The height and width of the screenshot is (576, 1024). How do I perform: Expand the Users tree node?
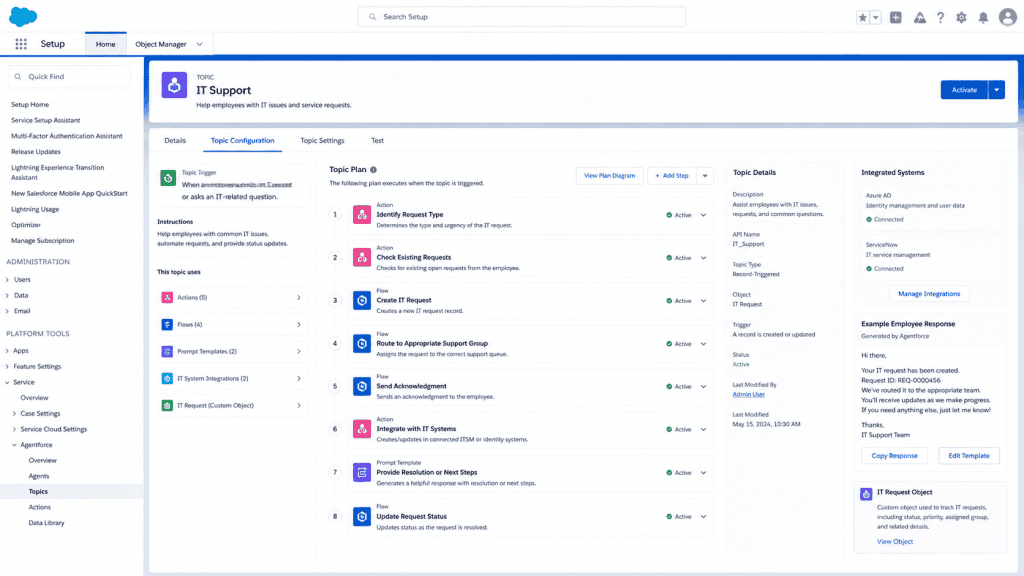(7, 280)
